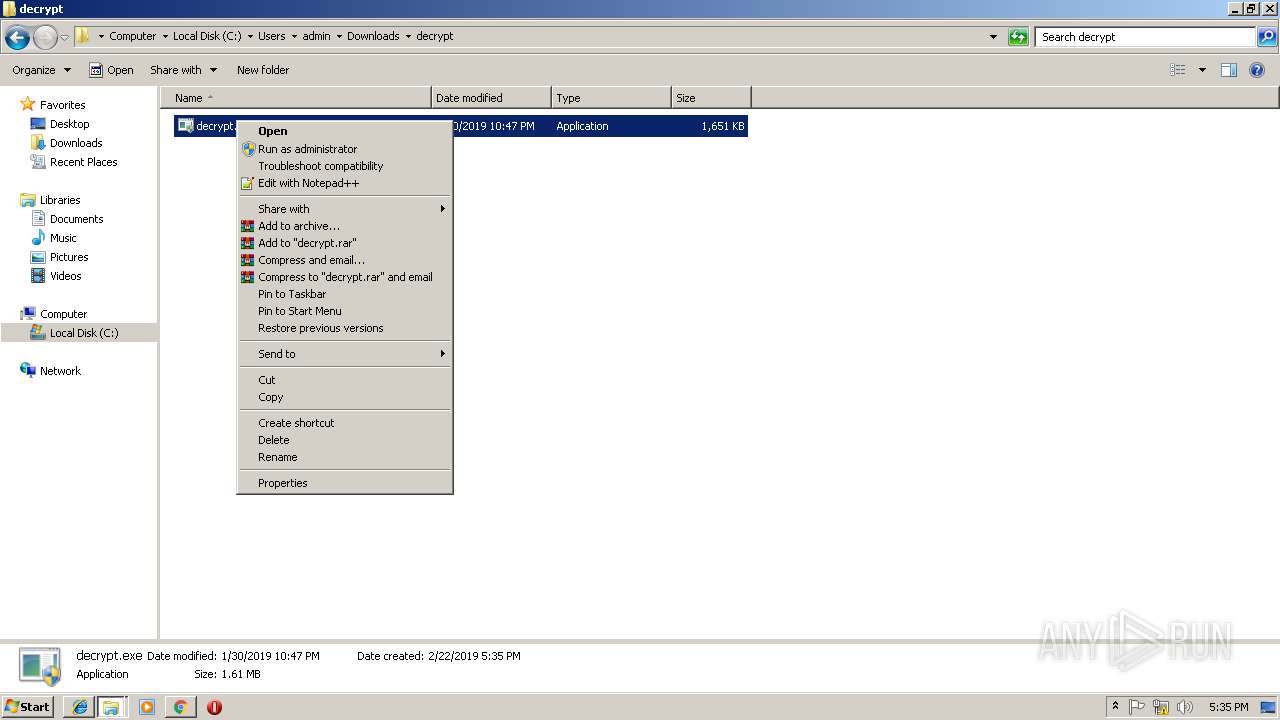Choose Copy in the context menu
Viewport: 1280px width, 720px height.
tap(344, 397)
